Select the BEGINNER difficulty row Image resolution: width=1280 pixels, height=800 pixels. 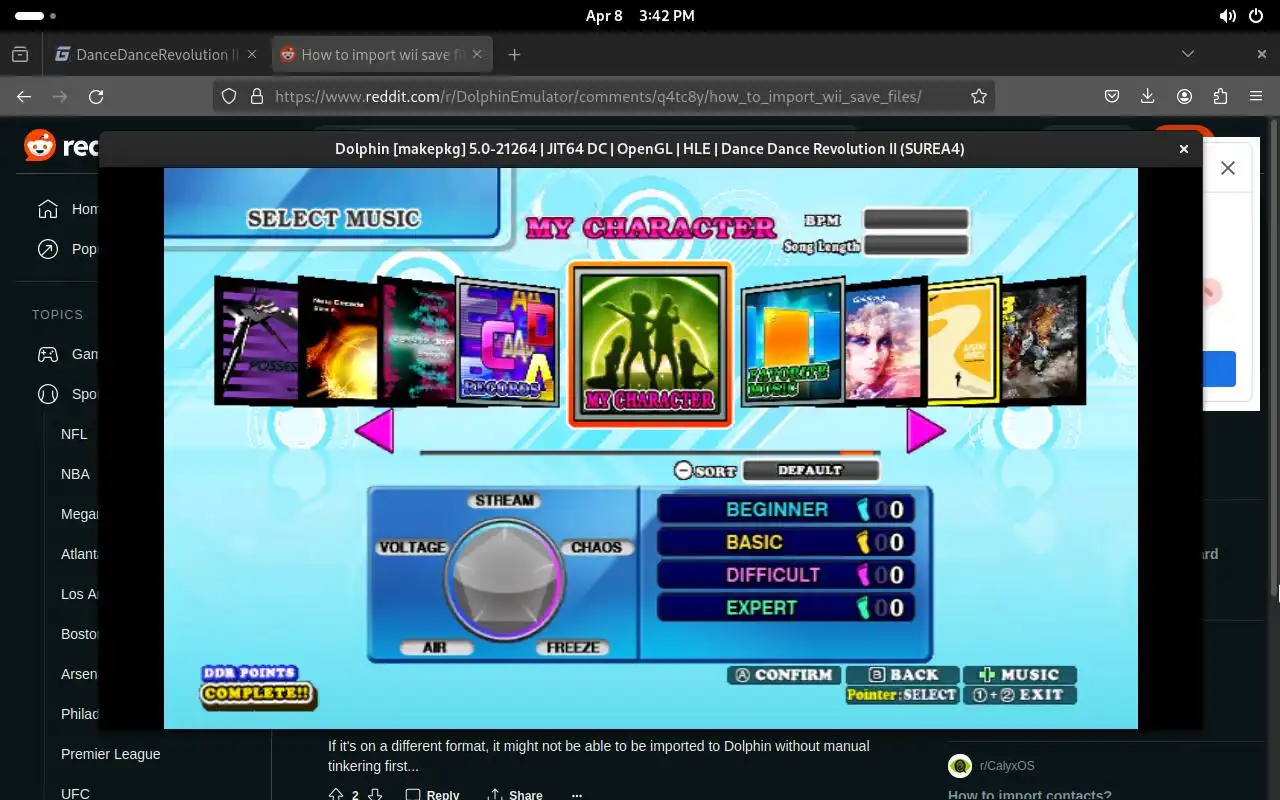(785, 509)
